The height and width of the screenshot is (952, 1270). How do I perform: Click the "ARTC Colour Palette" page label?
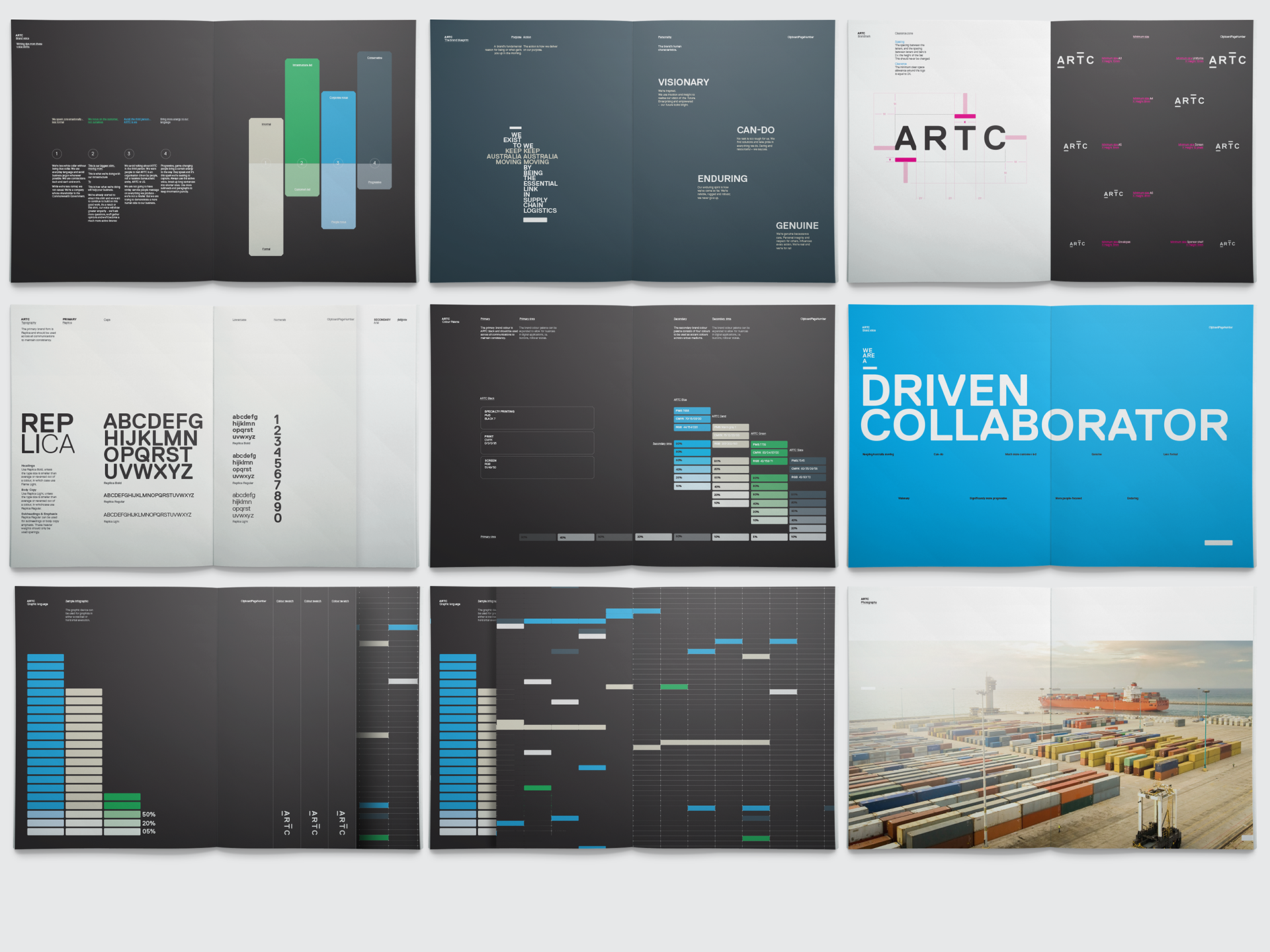(x=450, y=320)
